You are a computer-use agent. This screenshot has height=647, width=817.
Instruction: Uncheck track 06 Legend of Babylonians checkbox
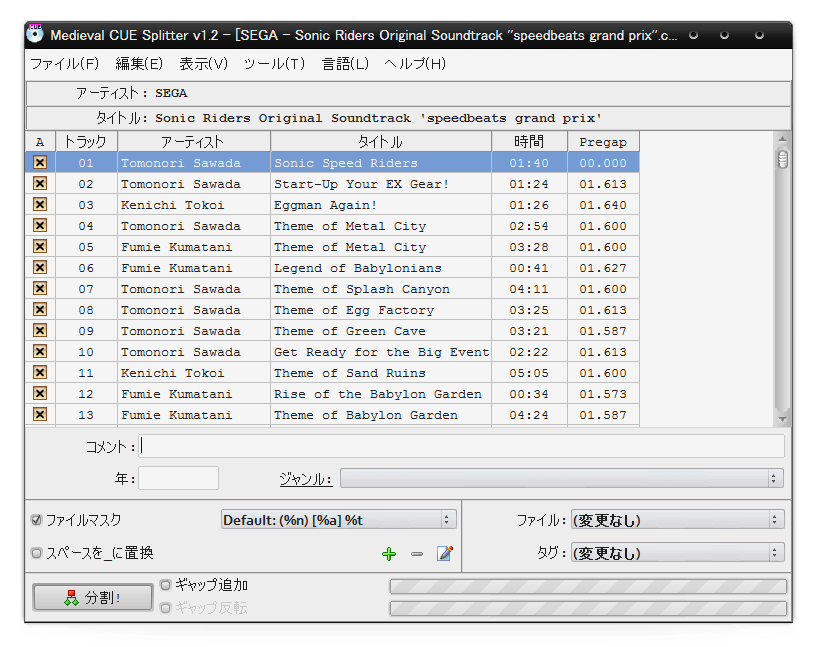(x=40, y=267)
